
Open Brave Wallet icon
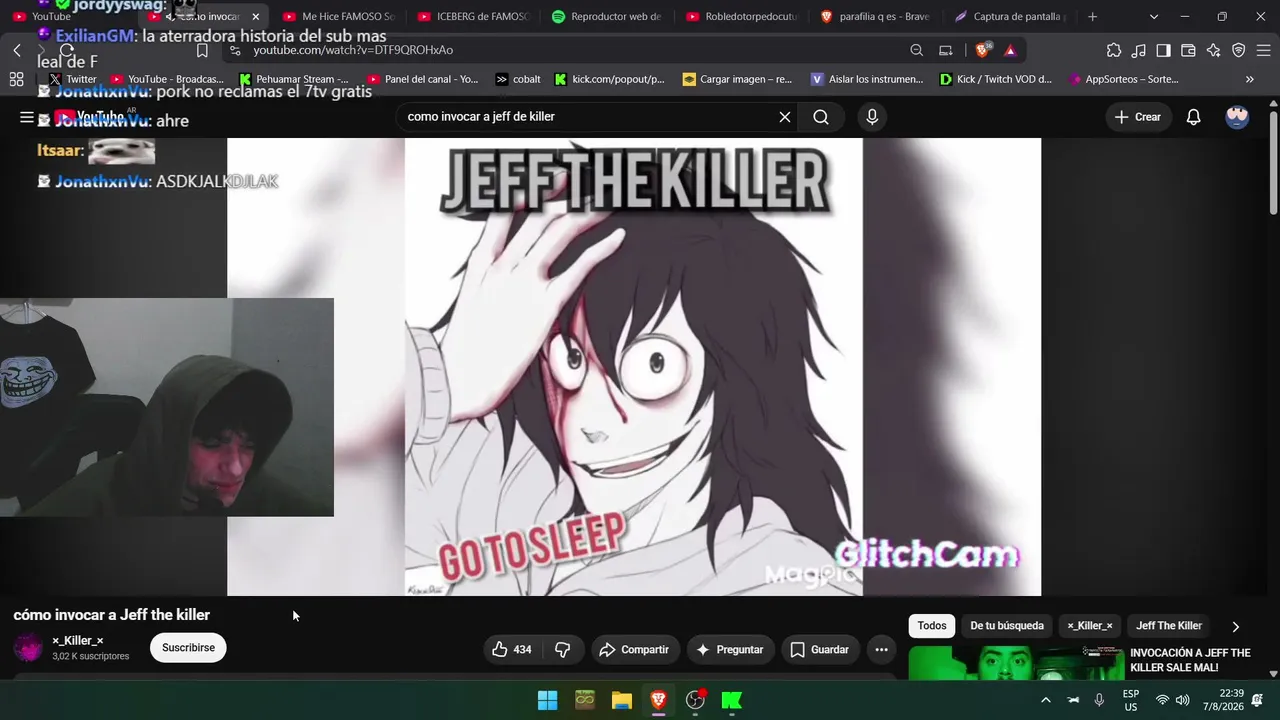[x=1188, y=50]
